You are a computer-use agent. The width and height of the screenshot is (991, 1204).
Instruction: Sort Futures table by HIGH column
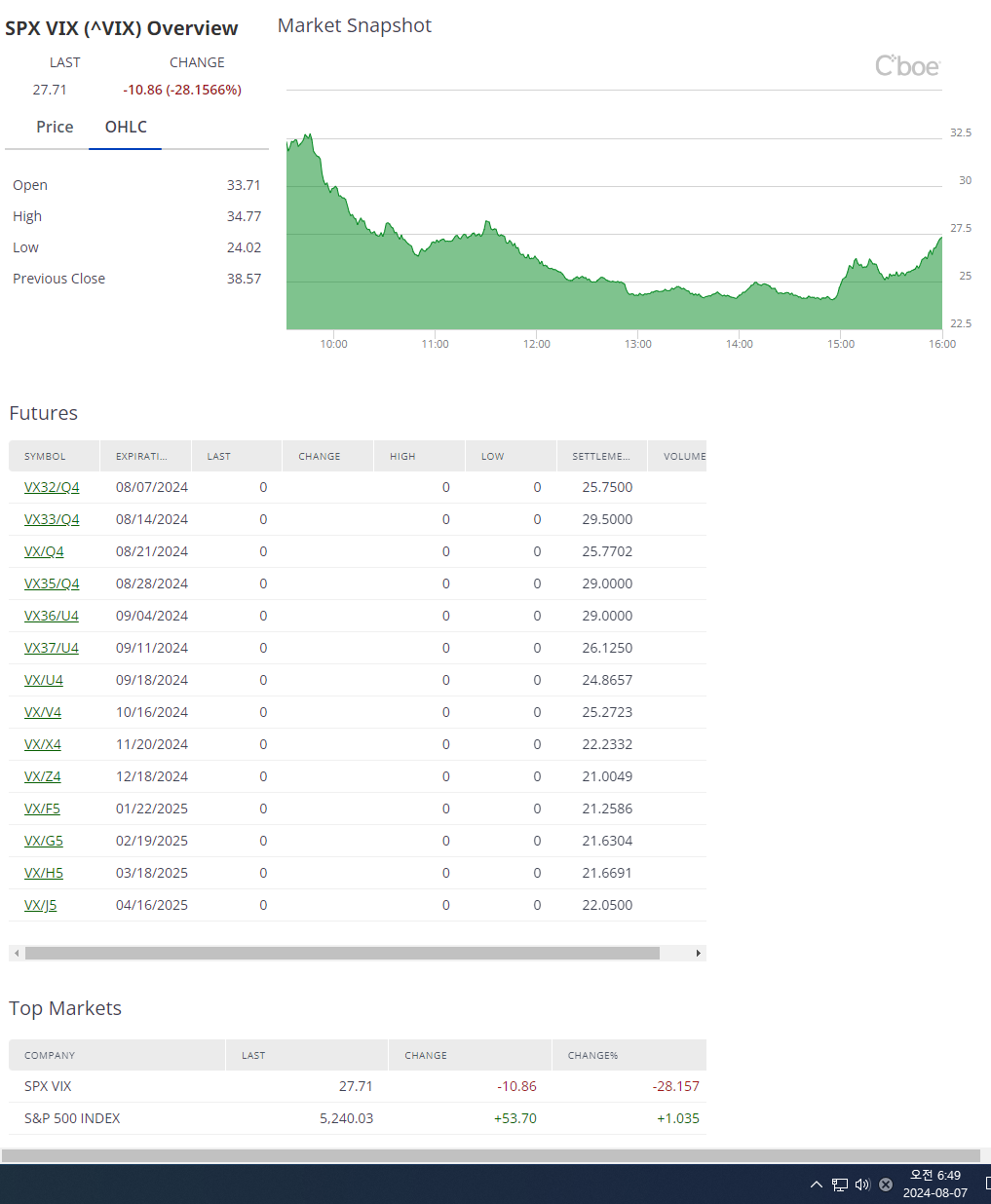pyautogui.click(x=420, y=456)
